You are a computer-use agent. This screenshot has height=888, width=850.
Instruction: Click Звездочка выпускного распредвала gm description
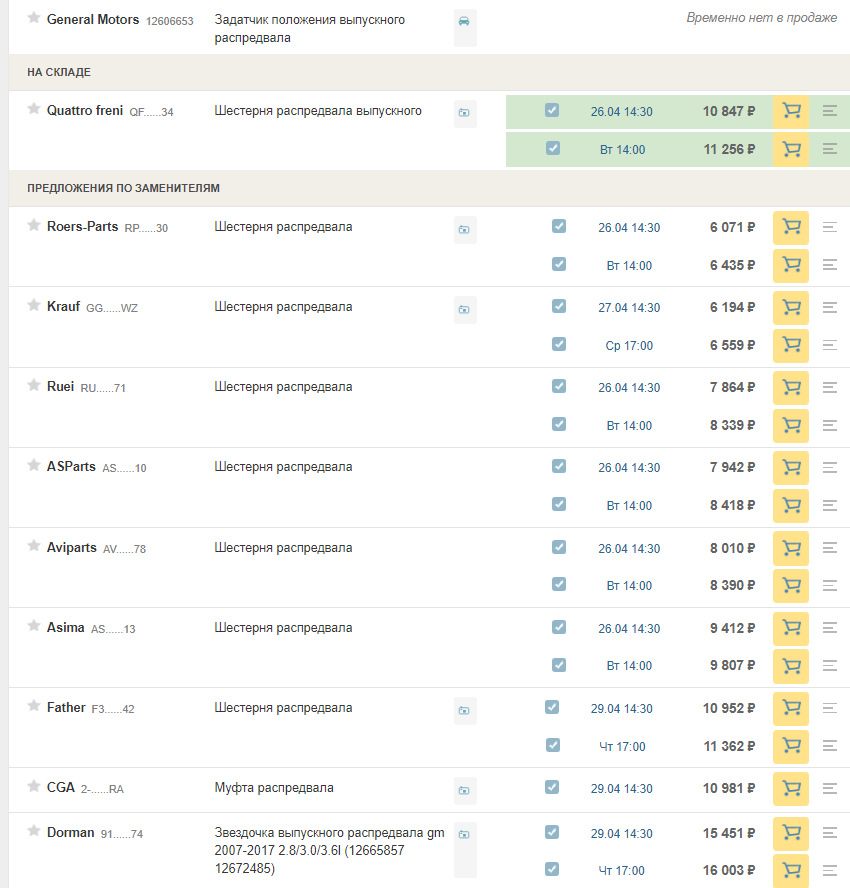(x=329, y=850)
